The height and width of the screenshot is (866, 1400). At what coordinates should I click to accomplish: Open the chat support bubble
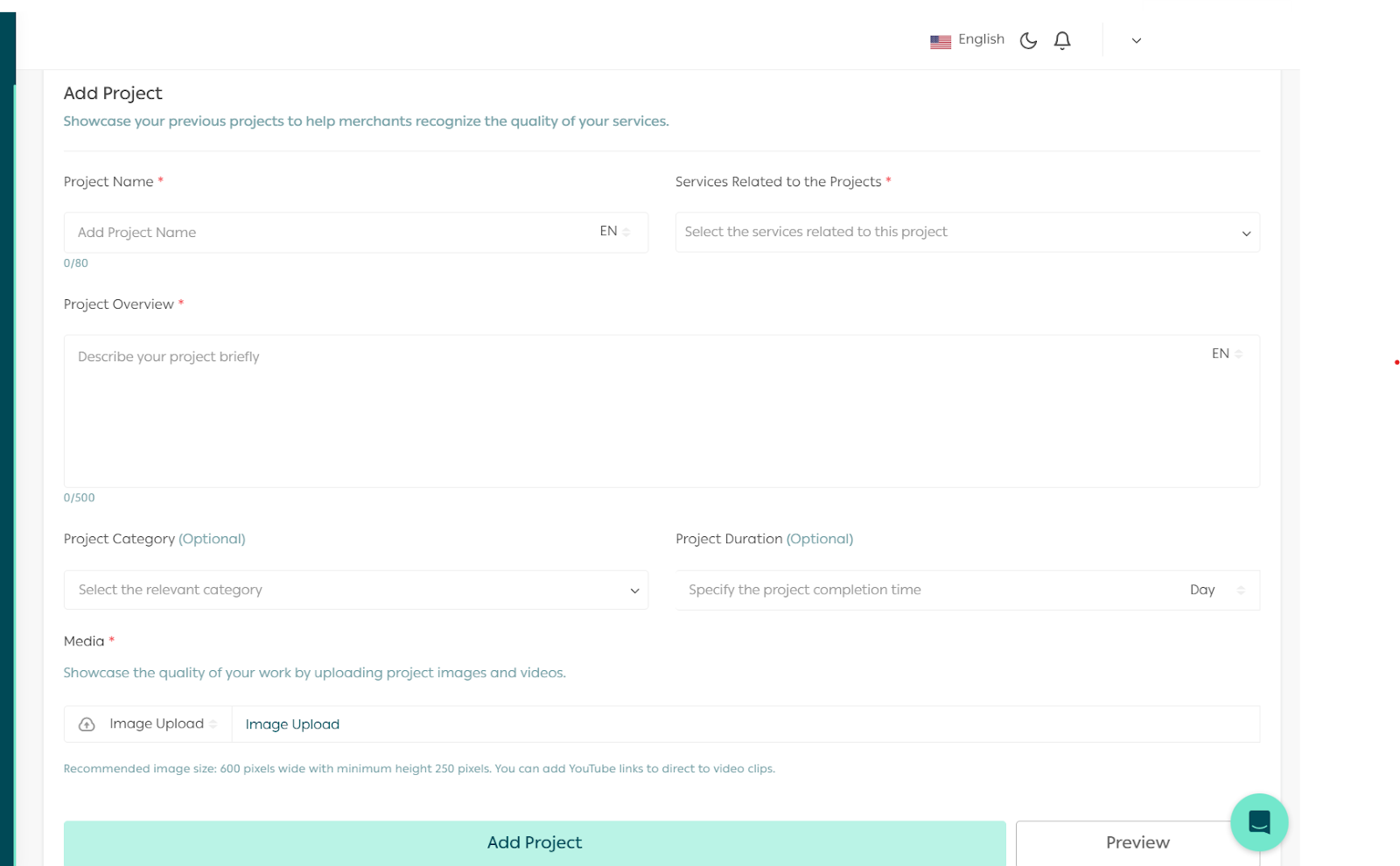(x=1258, y=822)
